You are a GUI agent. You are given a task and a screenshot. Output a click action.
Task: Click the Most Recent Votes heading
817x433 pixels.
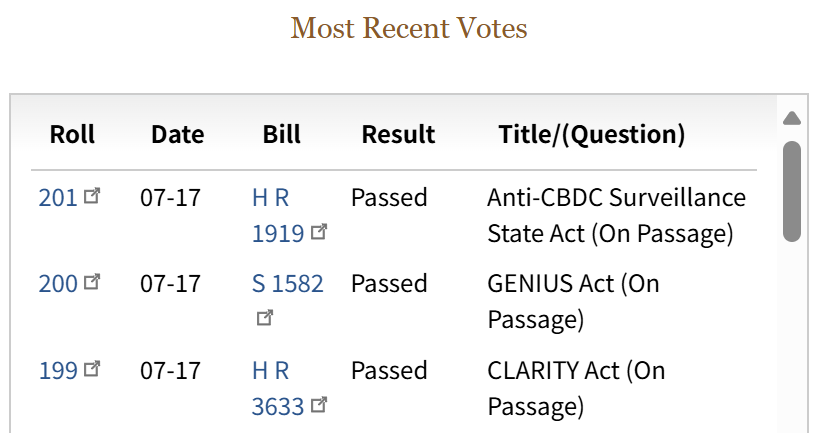tap(409, 28)
